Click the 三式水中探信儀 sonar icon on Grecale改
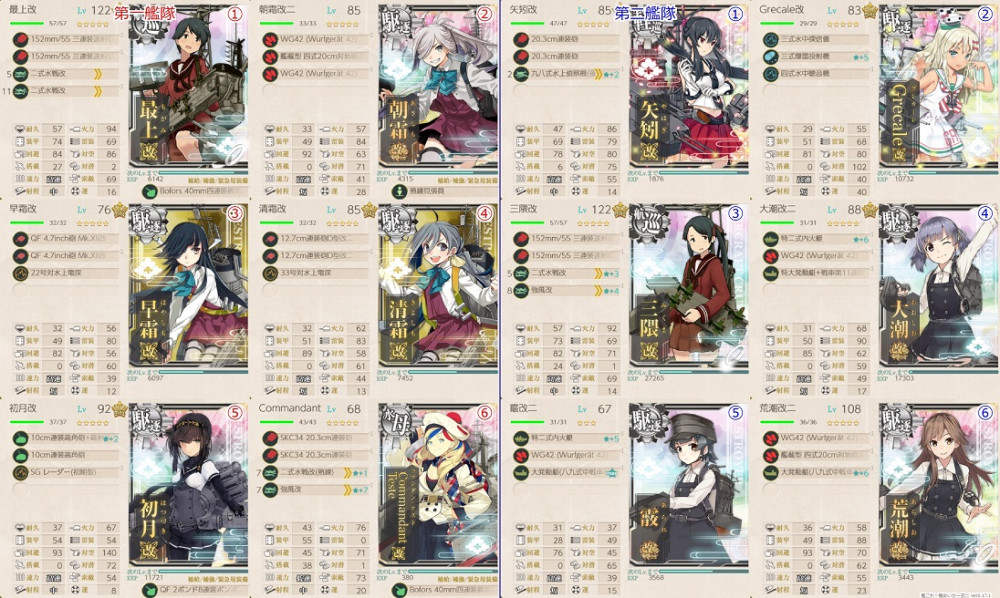The image size is (1000, 598). (x=771, y=40)
